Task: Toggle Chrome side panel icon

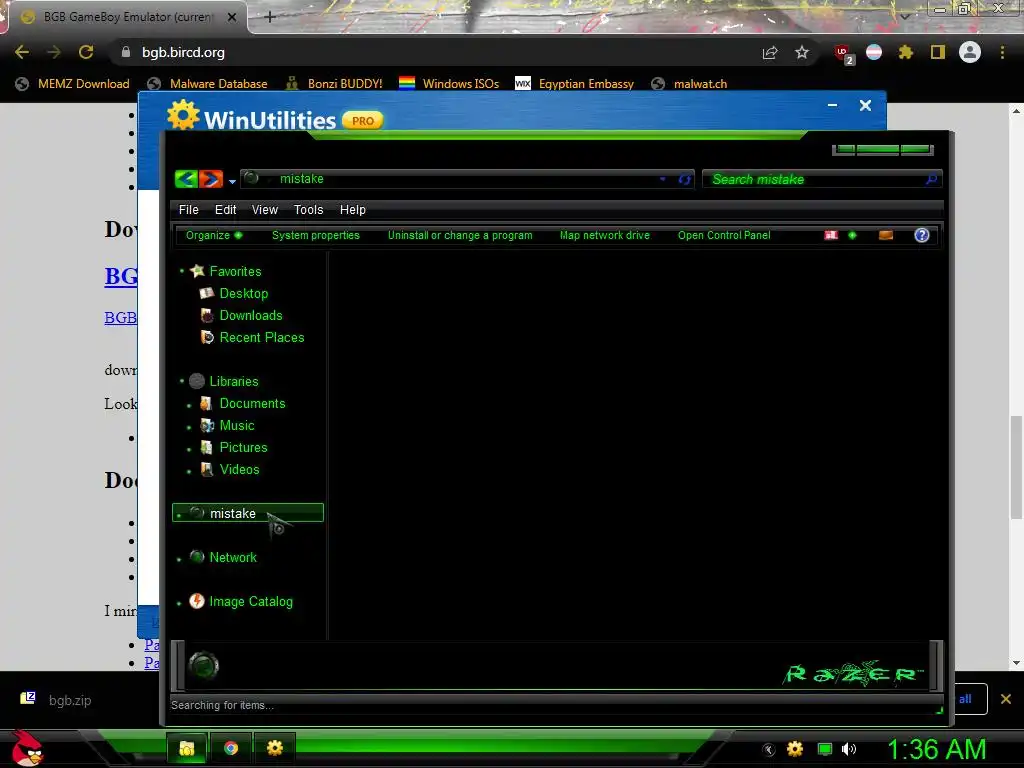Action: pyautogui.click(x=938, y=52)
